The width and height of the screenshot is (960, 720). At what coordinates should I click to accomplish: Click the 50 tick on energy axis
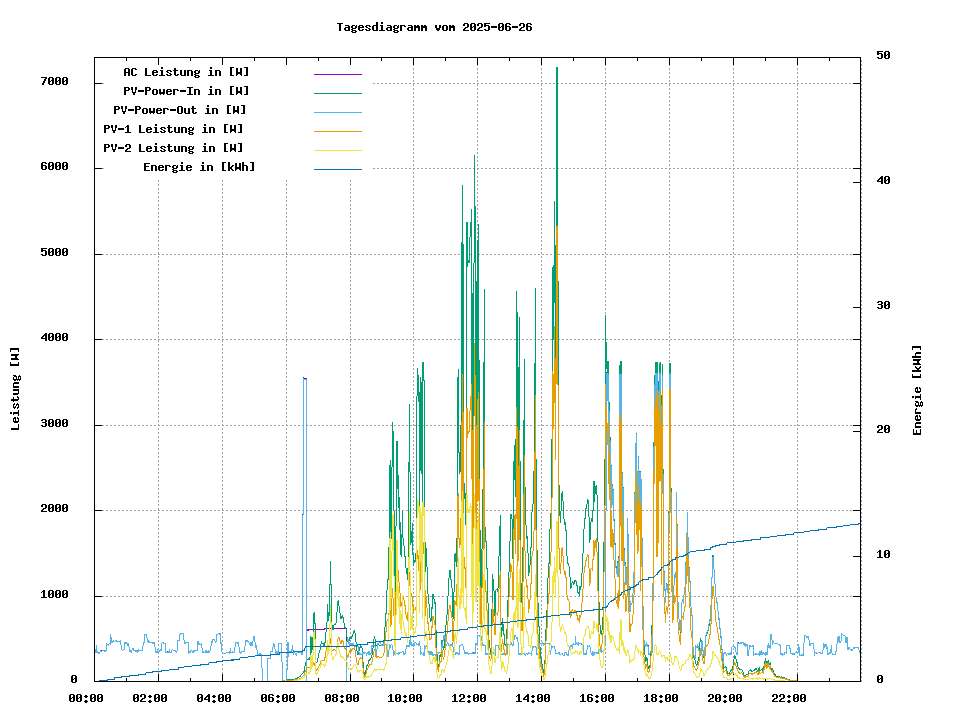pyautogui.click(x=883, y=55)
